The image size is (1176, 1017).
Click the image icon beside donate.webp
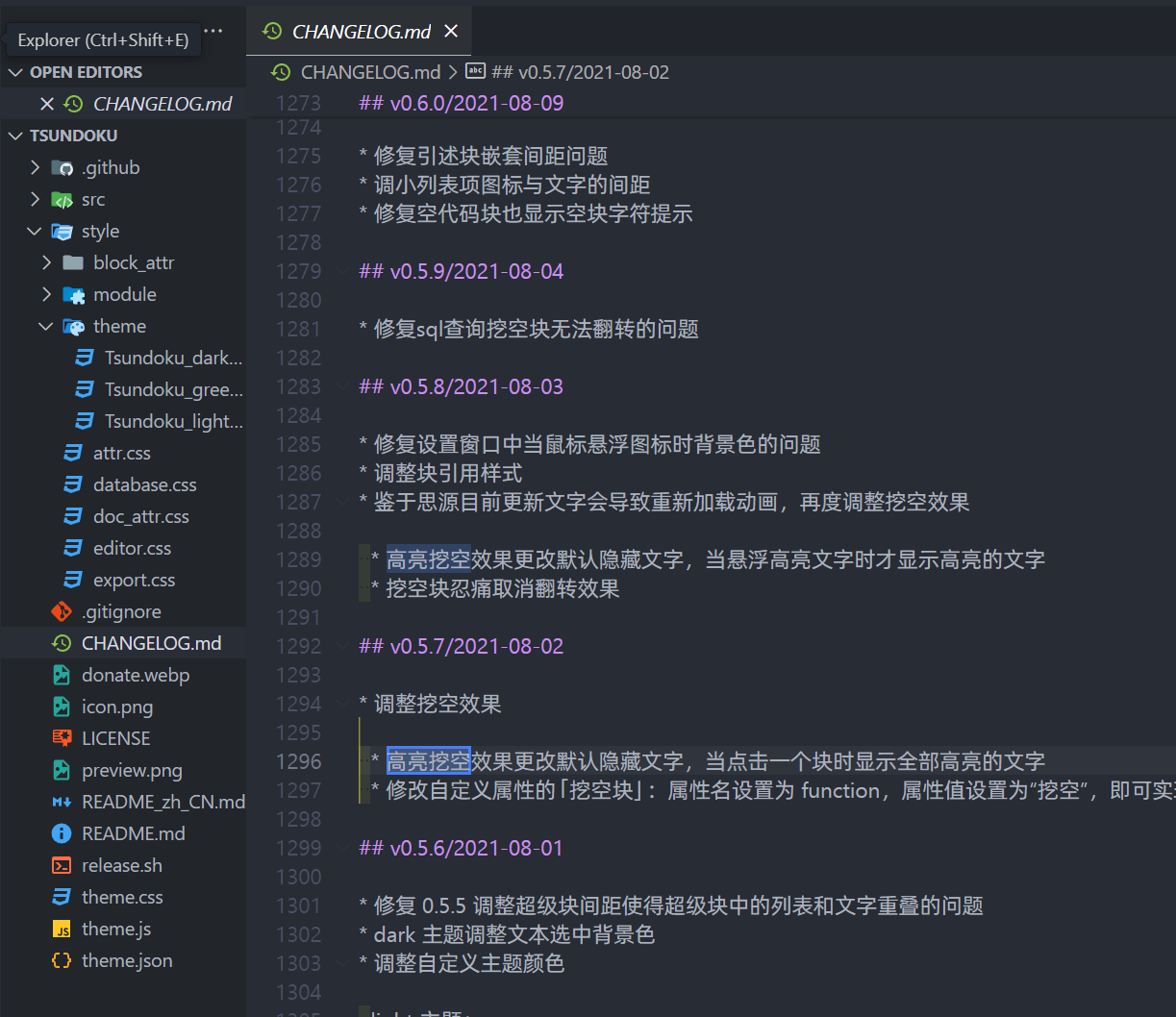62,675
